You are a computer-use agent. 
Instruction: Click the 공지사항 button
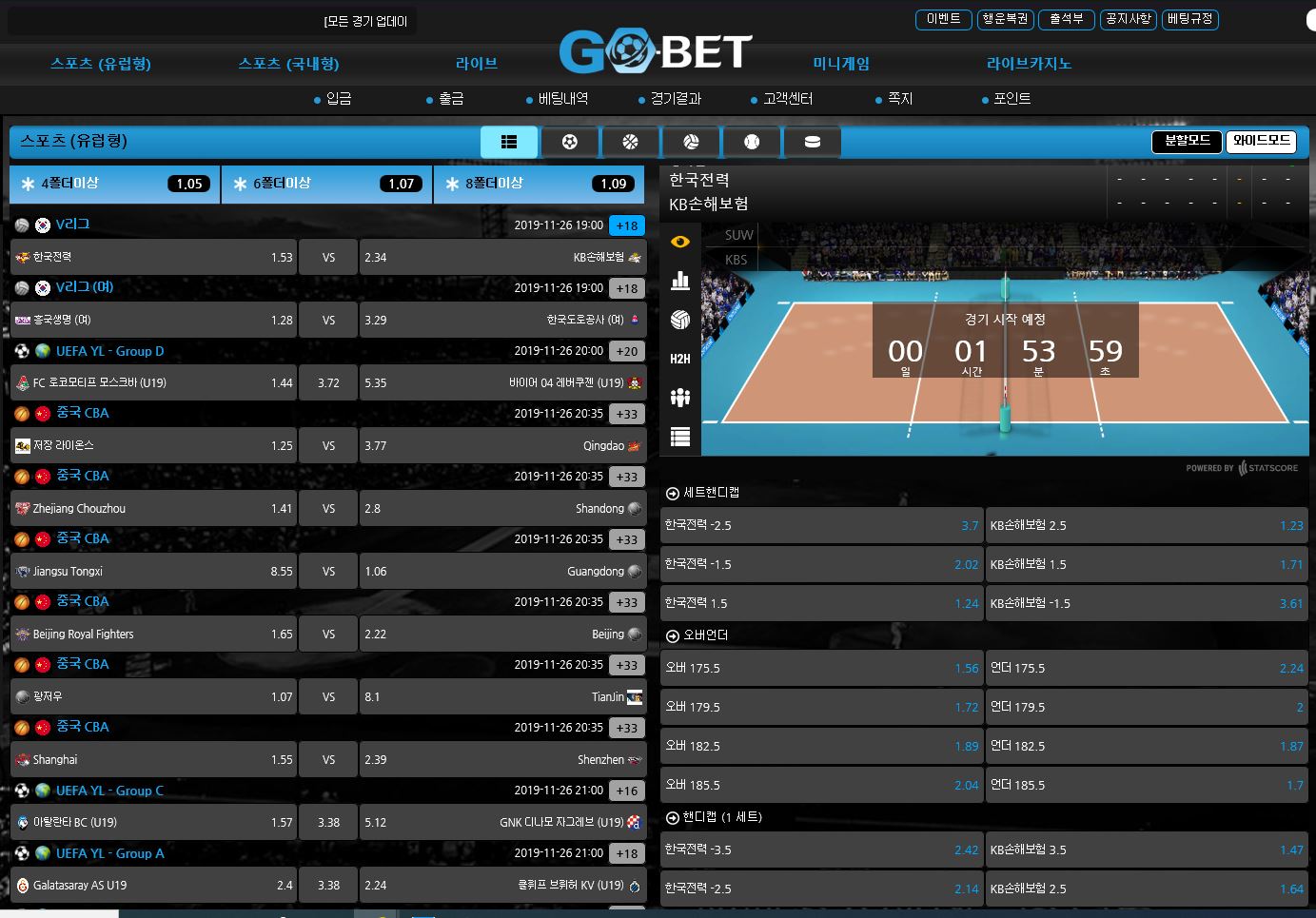tap(1128, 19)
